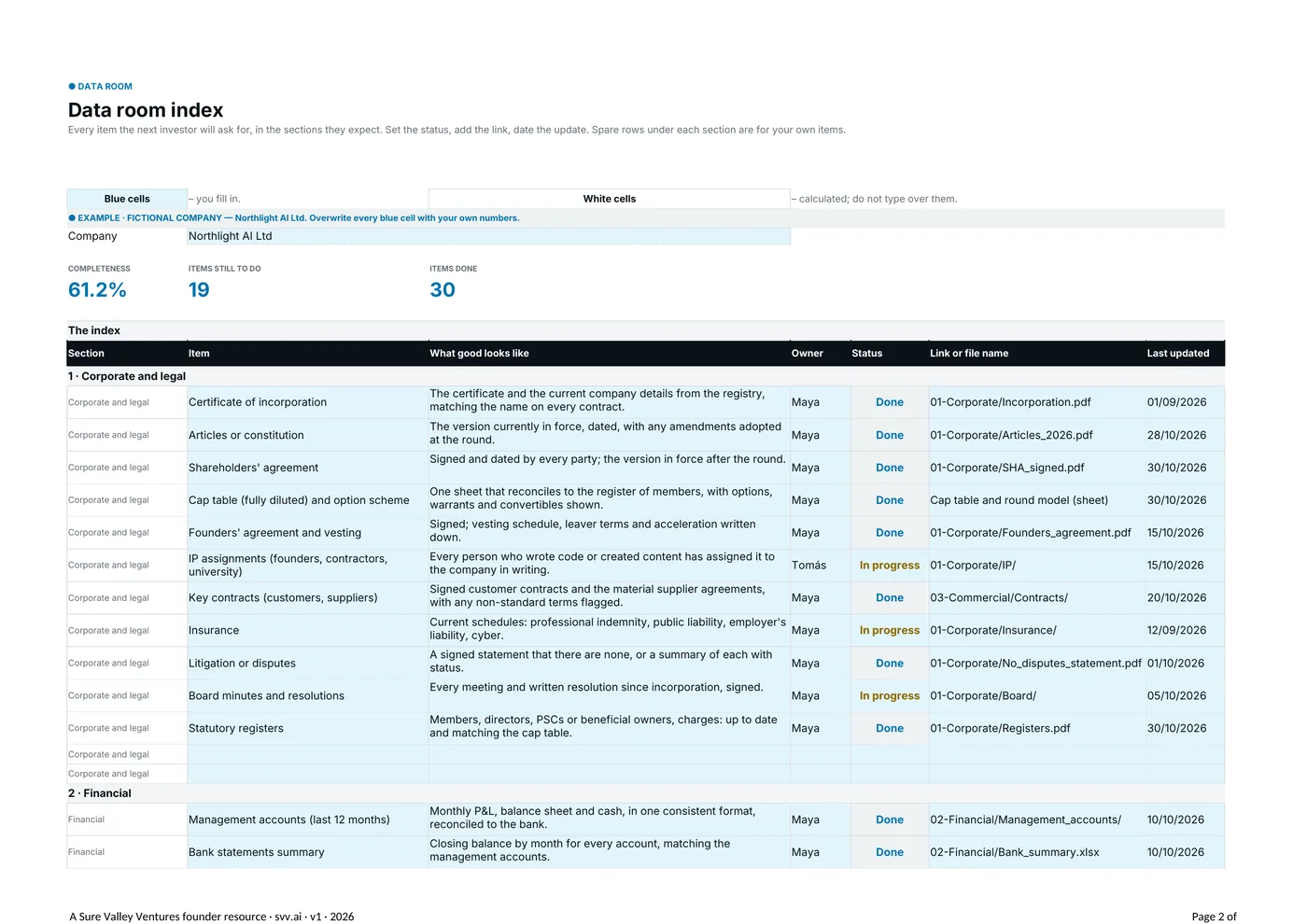Click the link cell "03-Commercial/Contracts/"
This screenshot has height=924, width=1307.
(1036, 598)
